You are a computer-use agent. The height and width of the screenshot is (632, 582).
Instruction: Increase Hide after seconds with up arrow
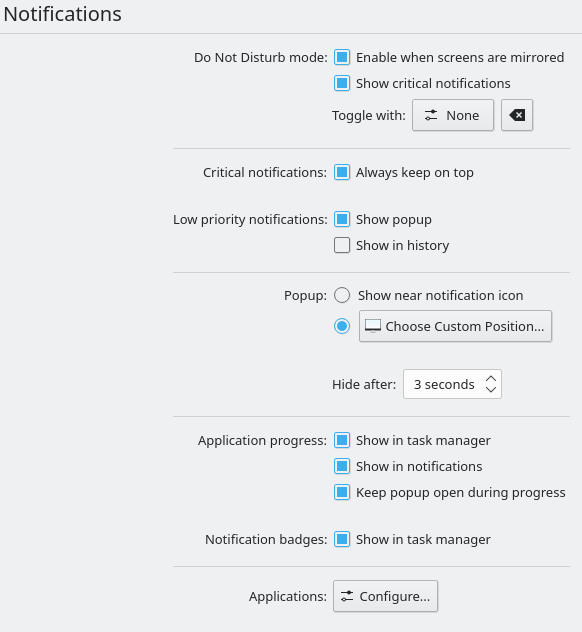491,379
